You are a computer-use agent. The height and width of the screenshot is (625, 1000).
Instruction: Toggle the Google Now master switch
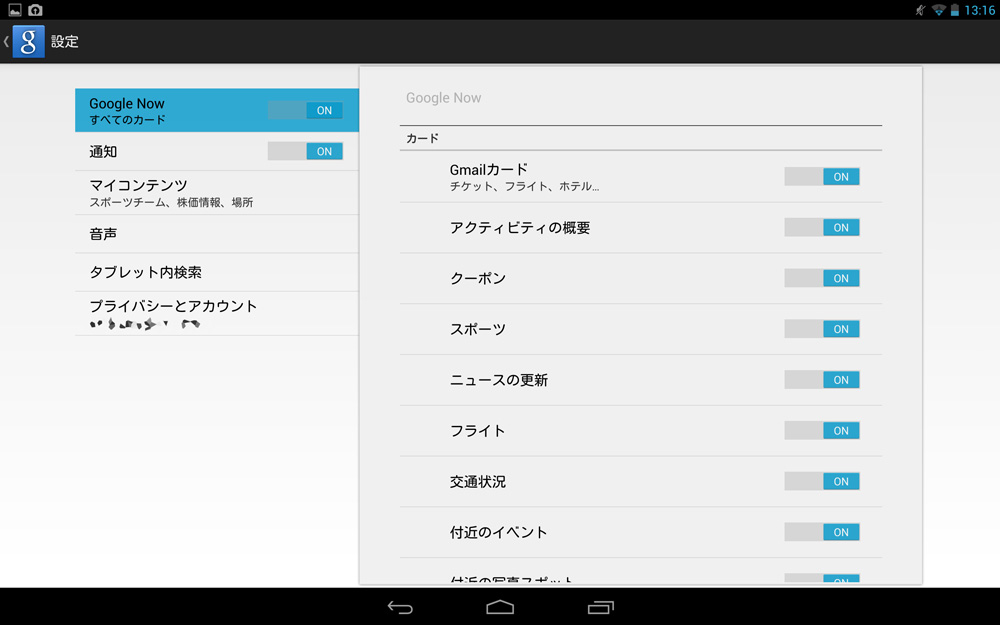[x=305, y=110]
